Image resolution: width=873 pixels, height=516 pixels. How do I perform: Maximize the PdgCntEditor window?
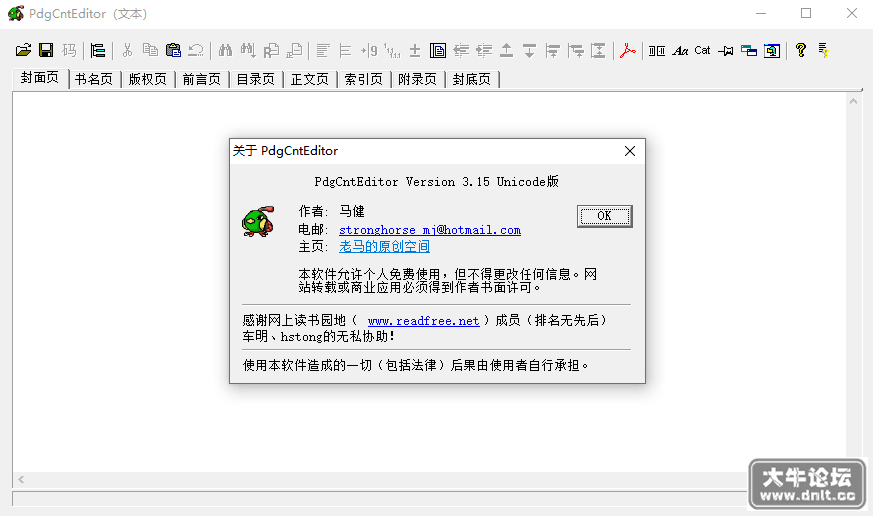806,13
